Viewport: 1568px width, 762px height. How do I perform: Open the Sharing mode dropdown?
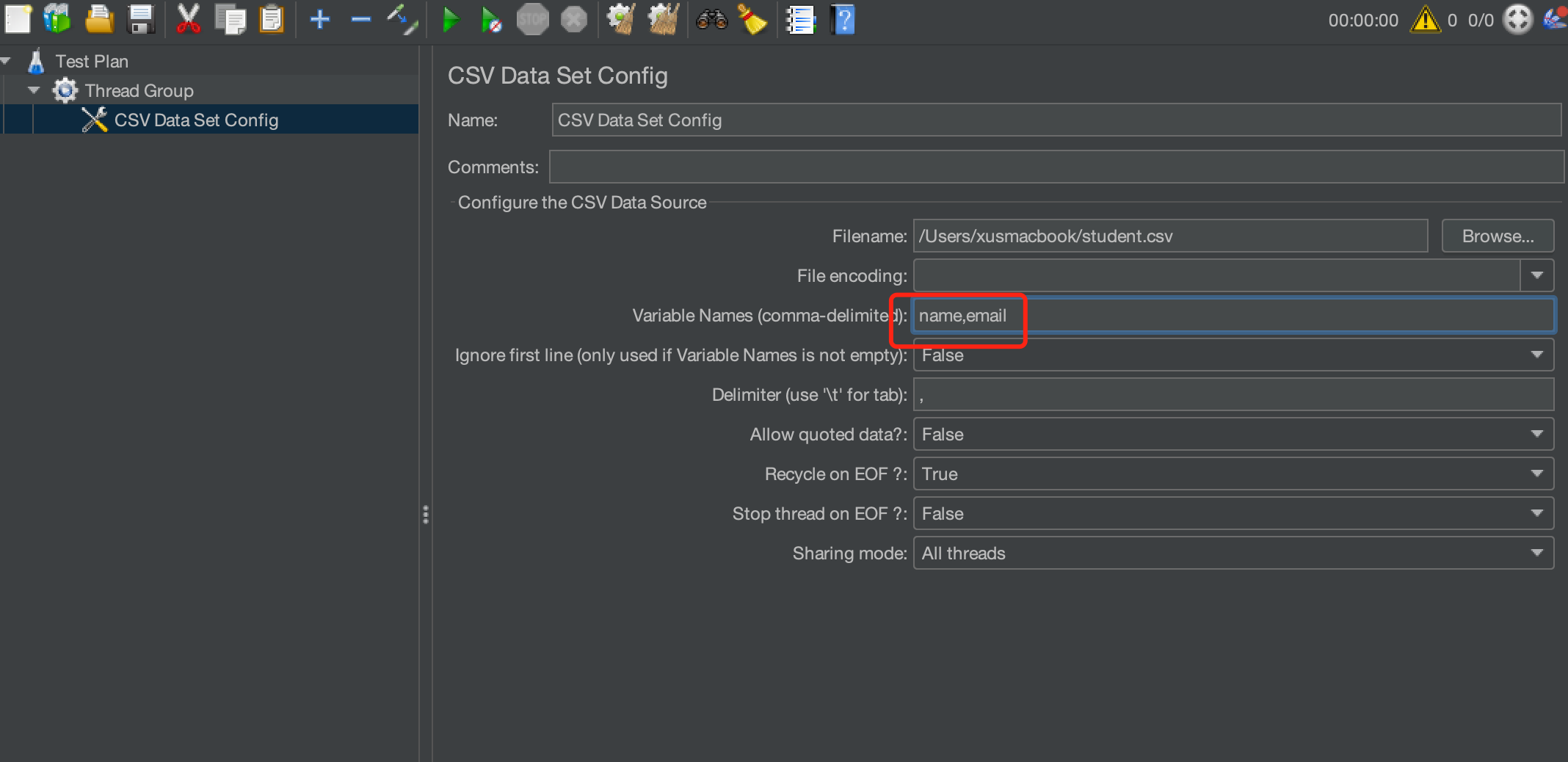coord(1536,554)
